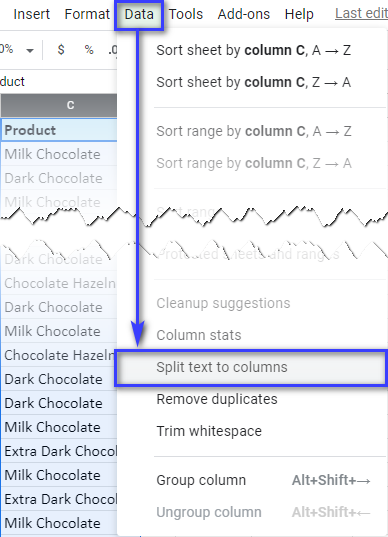Select Remove duplicates option

click(253, 399)
